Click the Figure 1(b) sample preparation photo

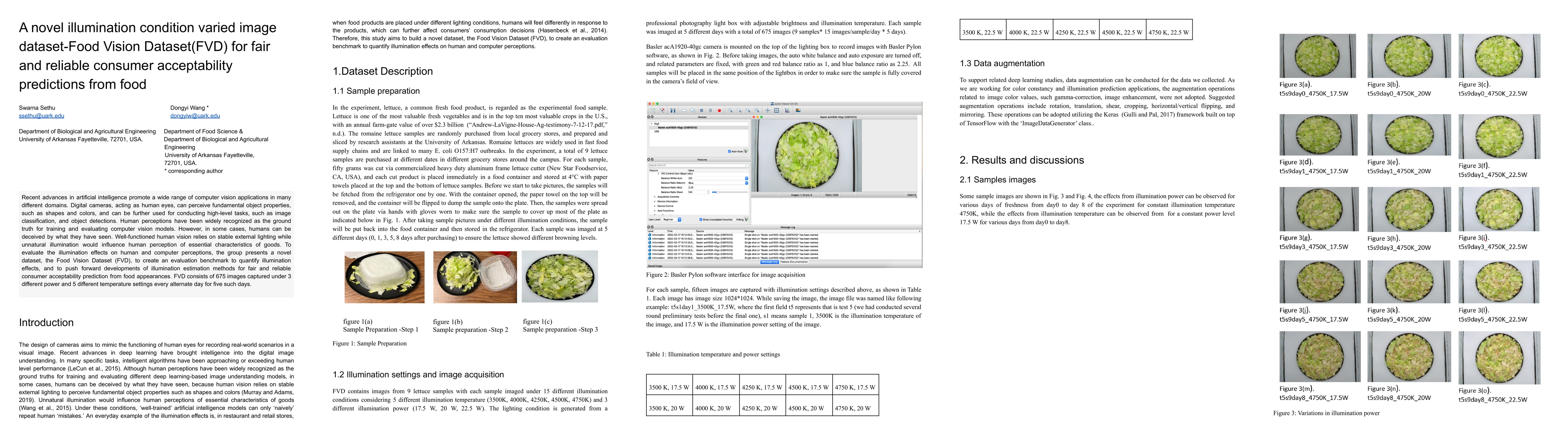(x=475, y=278)
